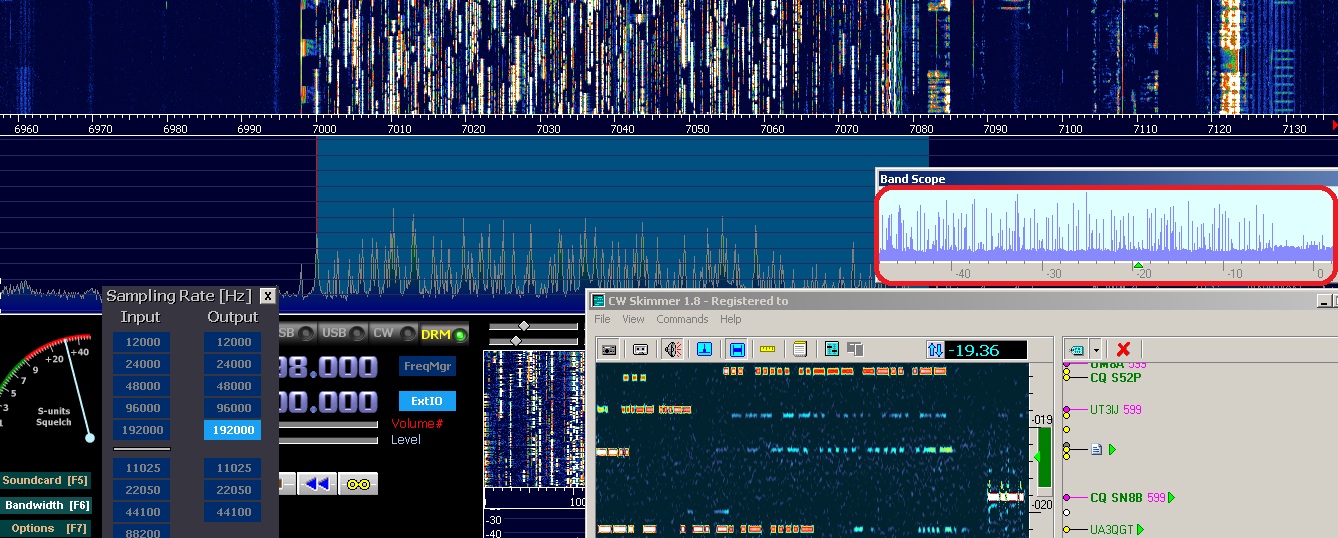Click the Options [F7] button
Screen dimensions: 1338x538
tap(45, 528)
